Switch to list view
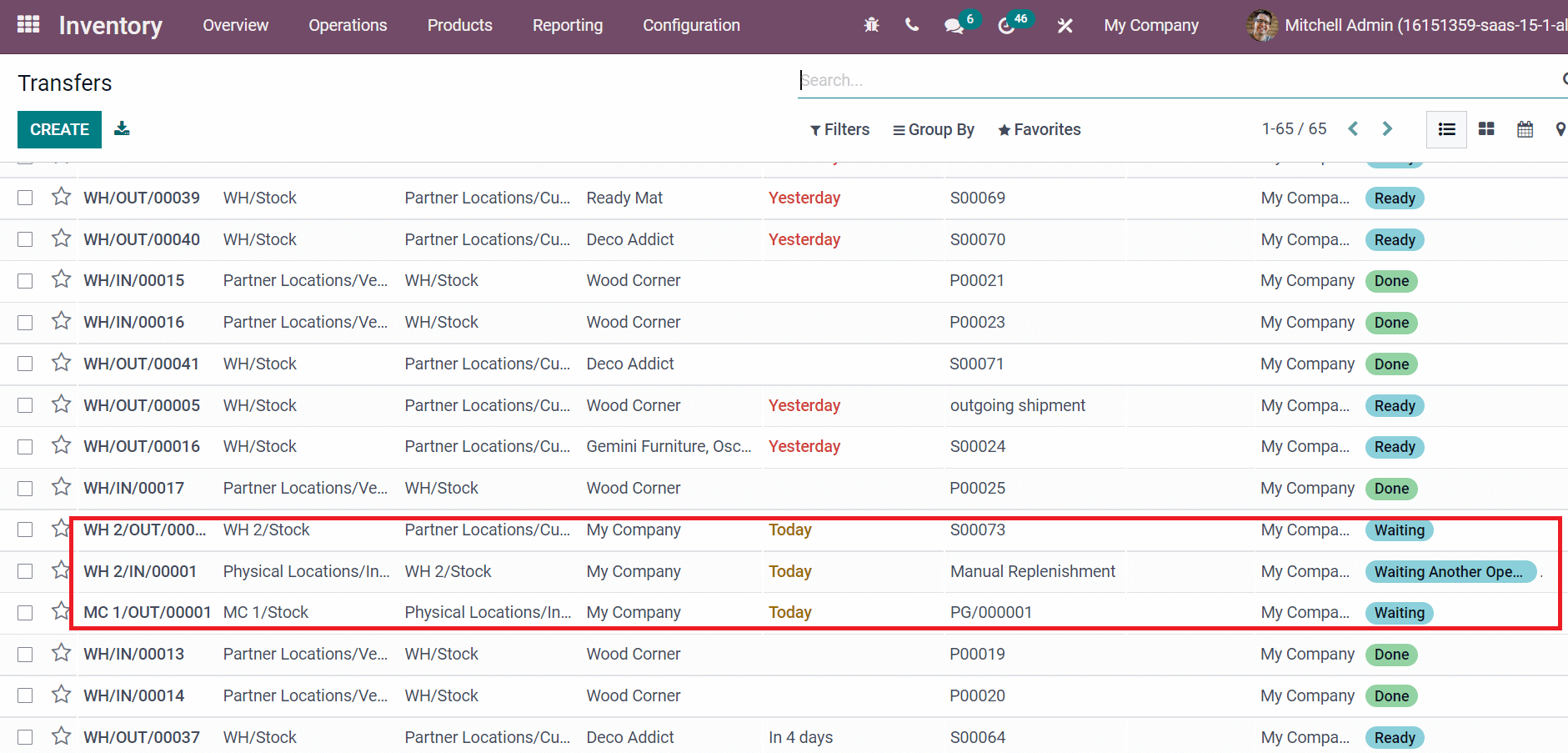The image size is (1568, 753). click(1446, 129)
